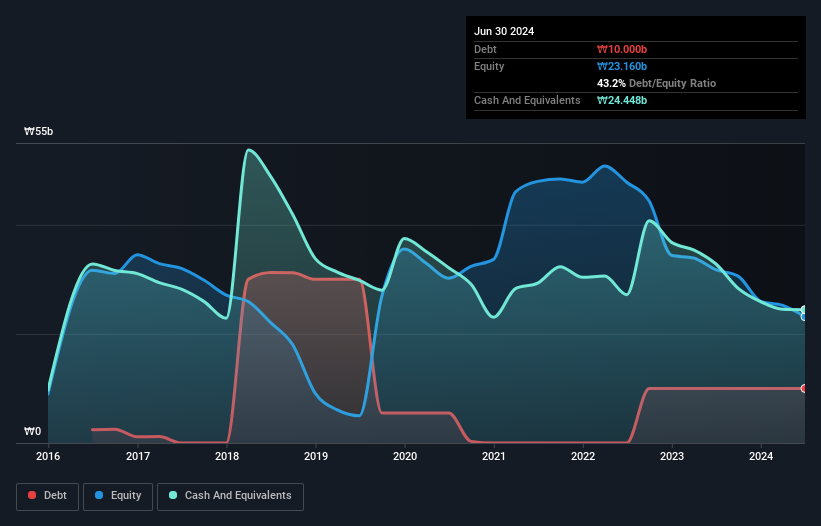
Task: Click the 2024 x-axis label
Action: (x=761, y=456)
